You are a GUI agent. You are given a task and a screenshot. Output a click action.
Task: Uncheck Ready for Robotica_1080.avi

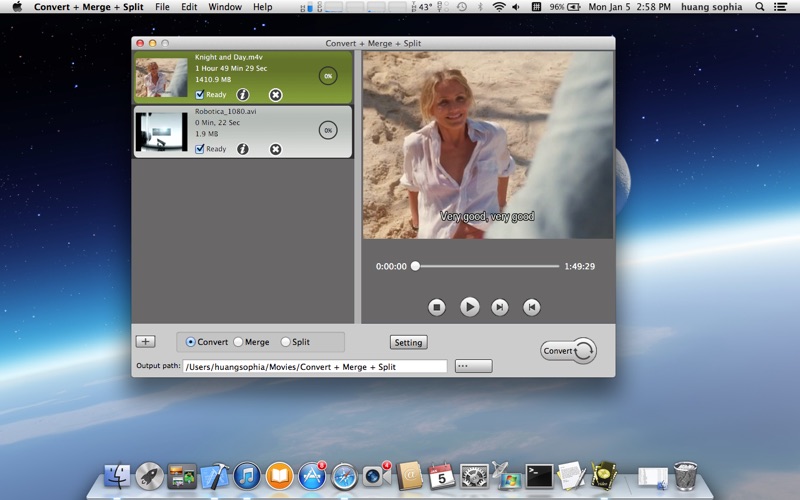[200, 149]
